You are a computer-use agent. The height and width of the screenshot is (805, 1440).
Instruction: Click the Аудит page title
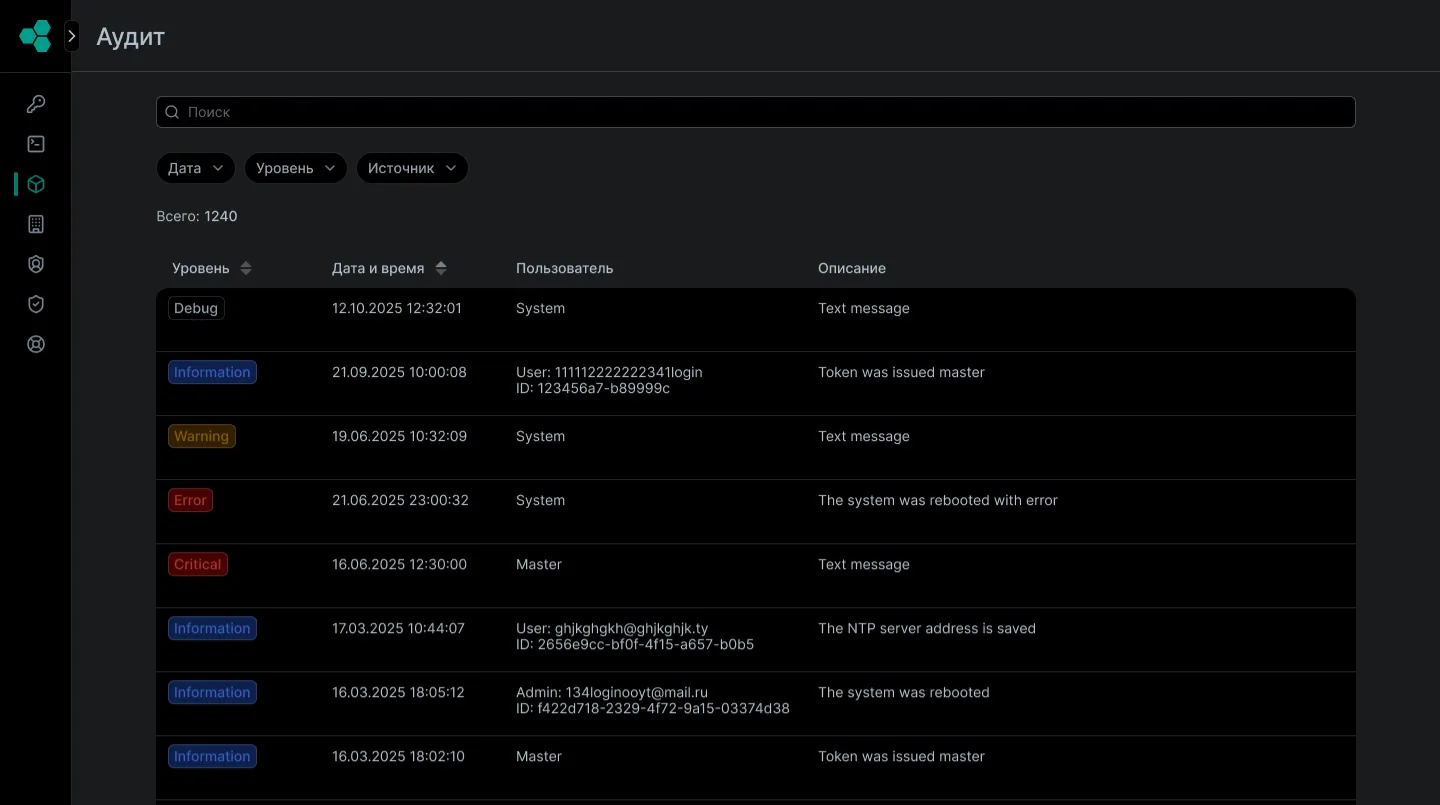[130, 37]
